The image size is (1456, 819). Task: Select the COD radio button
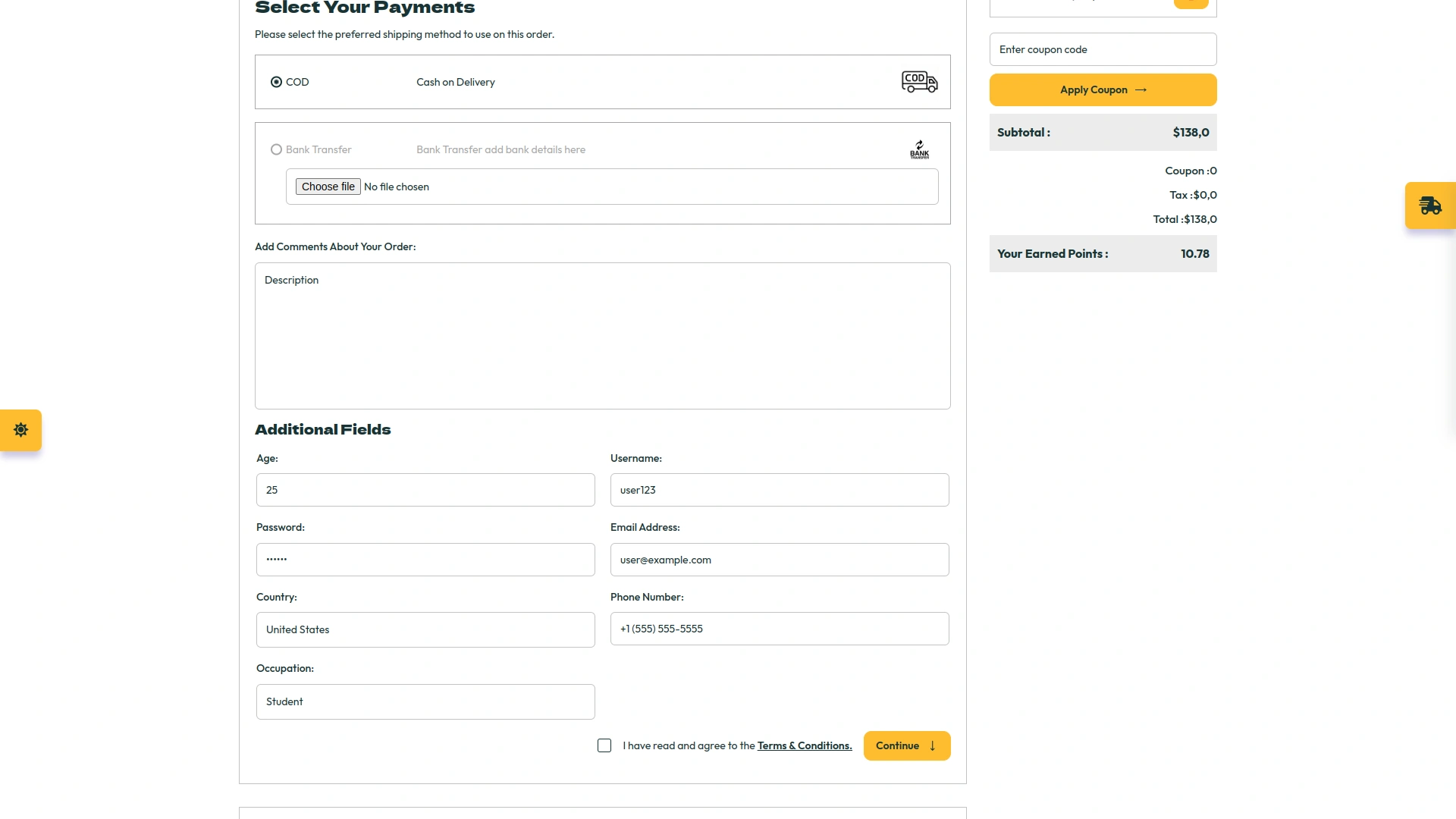[x=276, y=82]
